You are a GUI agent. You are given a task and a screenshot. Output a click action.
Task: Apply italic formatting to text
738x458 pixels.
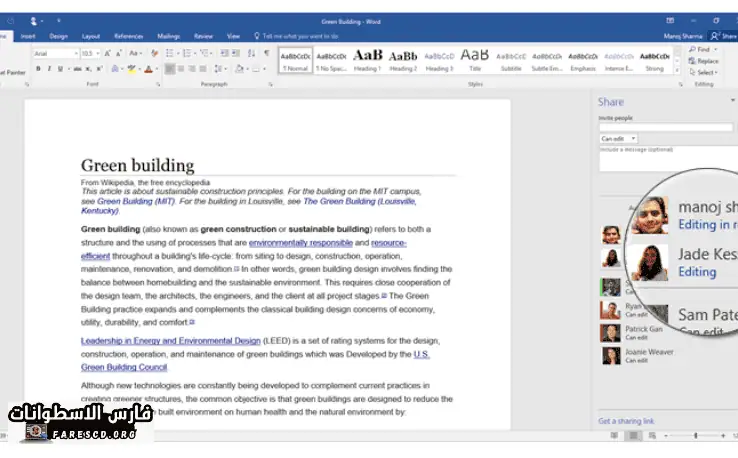[x=48, y=69]
